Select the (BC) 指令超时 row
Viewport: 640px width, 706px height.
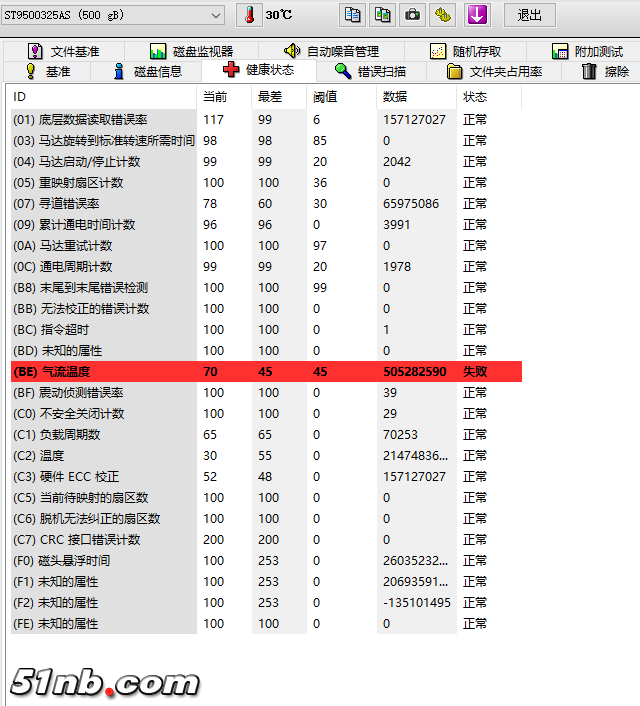coord(266,330)
